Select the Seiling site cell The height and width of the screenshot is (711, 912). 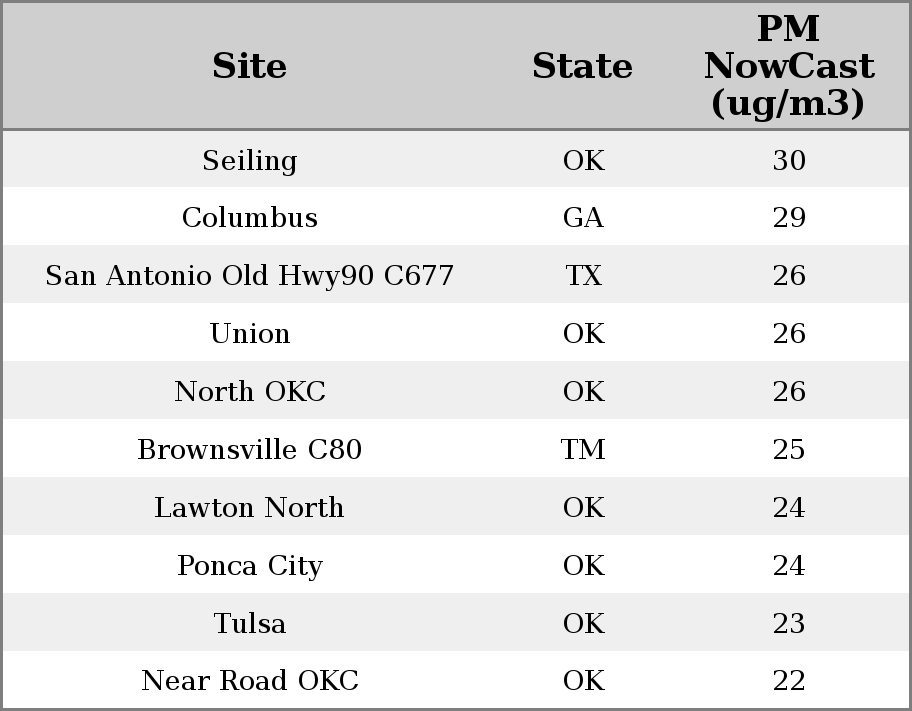250,160
